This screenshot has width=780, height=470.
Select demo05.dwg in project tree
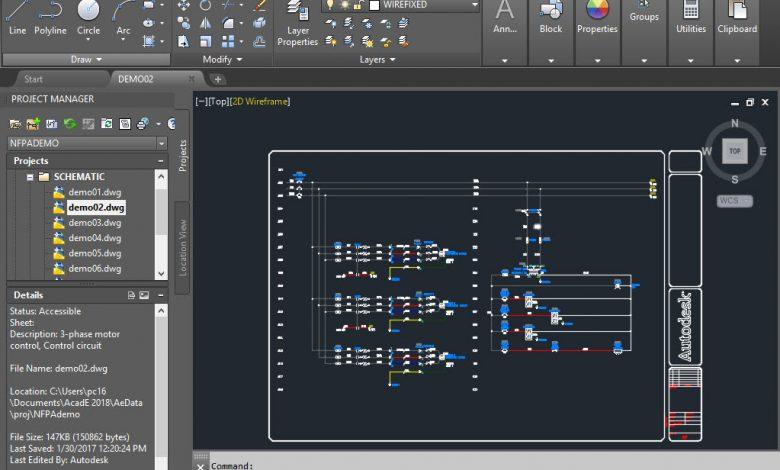(95, 254)
